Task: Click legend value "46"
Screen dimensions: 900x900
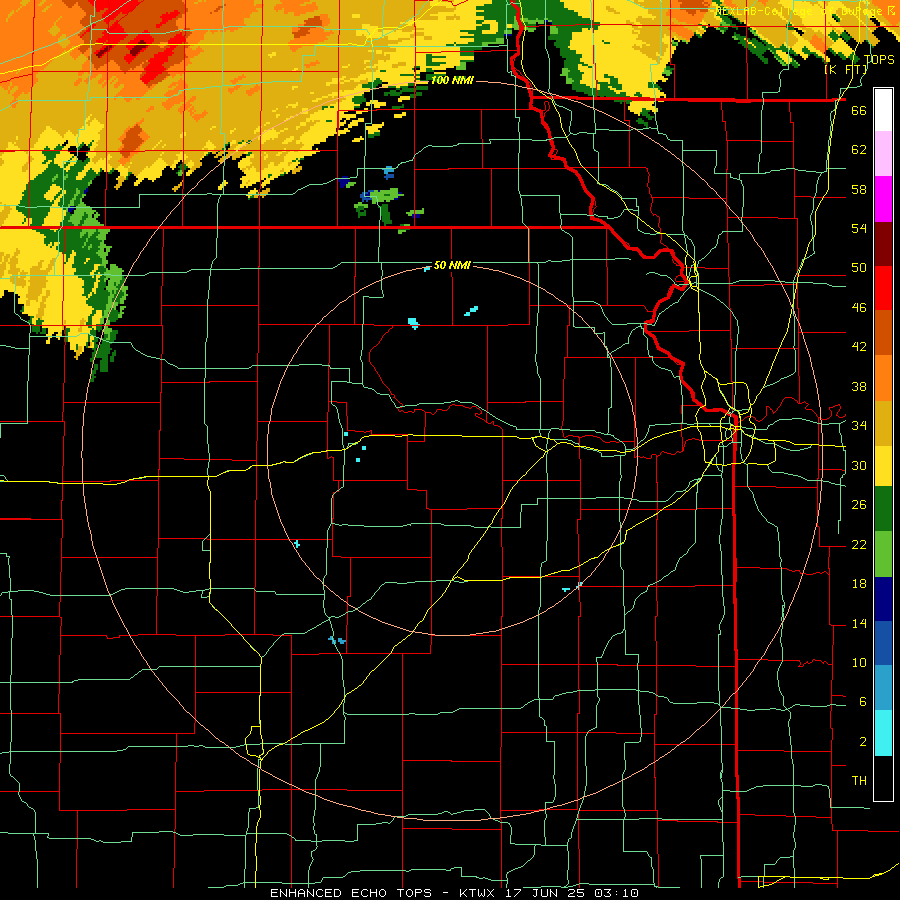Action: coord(859,308)
